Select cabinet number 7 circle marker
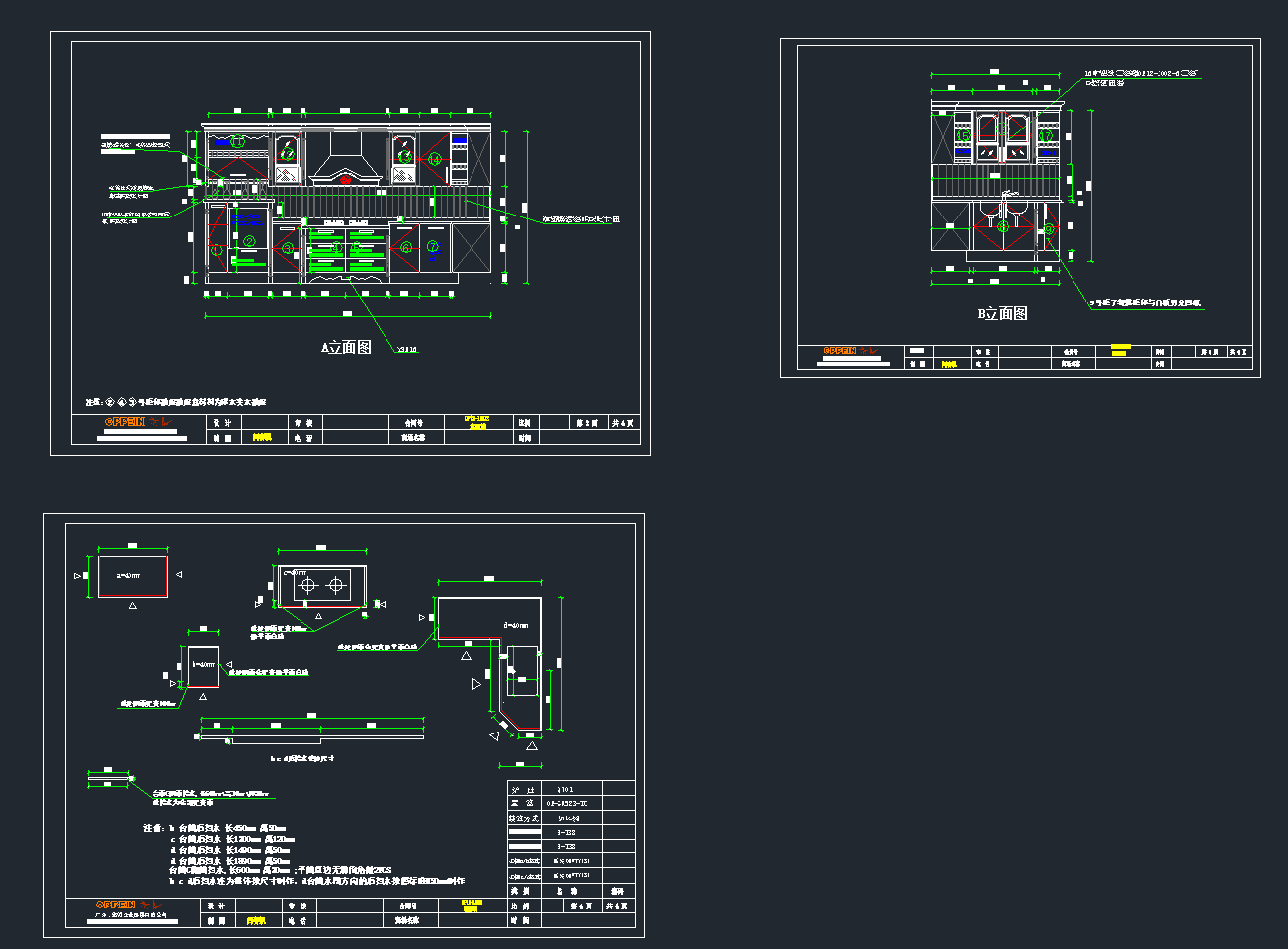Image resolution: width=1288 pixels, height=949 pixels. 432,247
